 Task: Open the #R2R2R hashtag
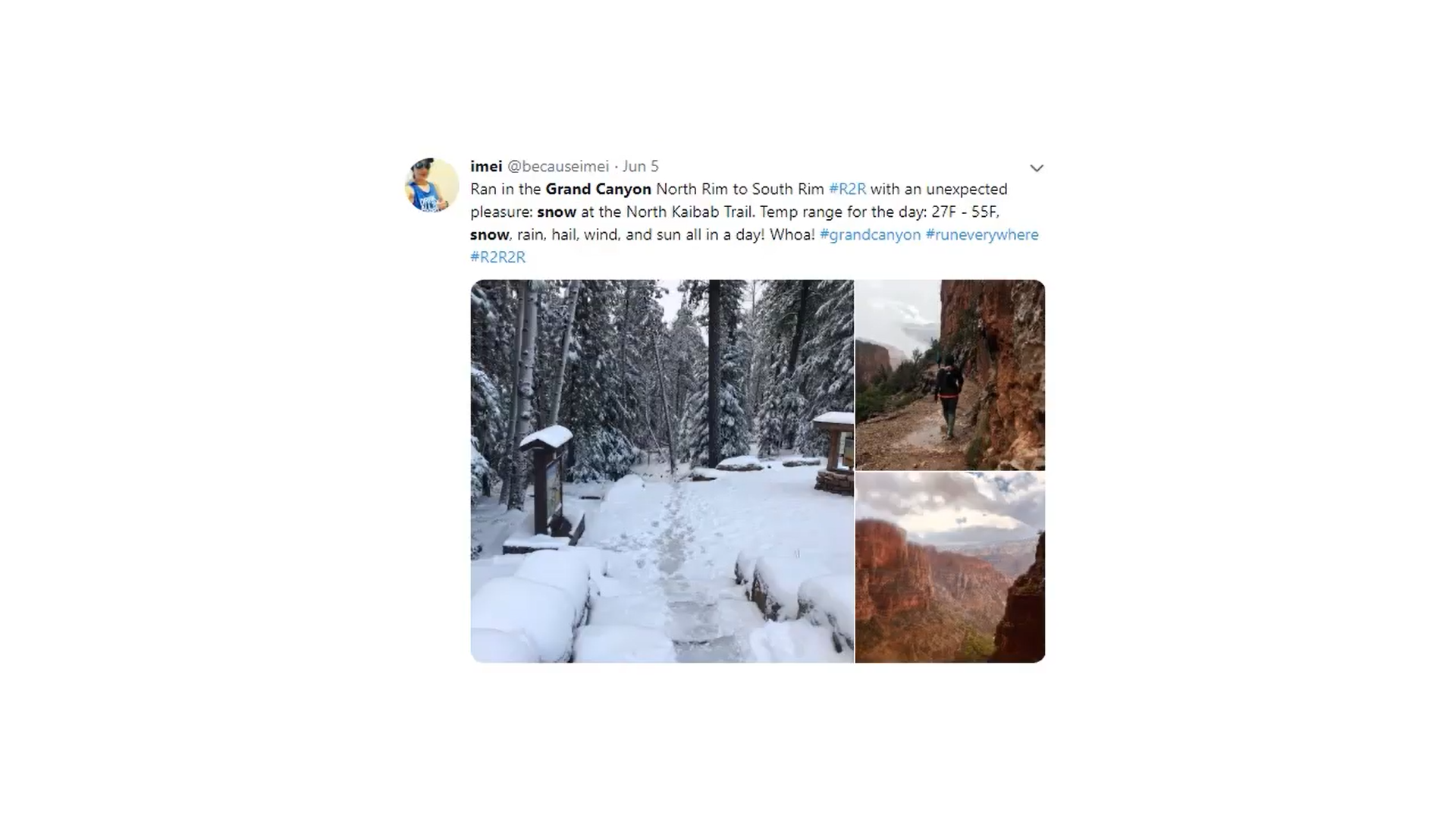[497, 257]
